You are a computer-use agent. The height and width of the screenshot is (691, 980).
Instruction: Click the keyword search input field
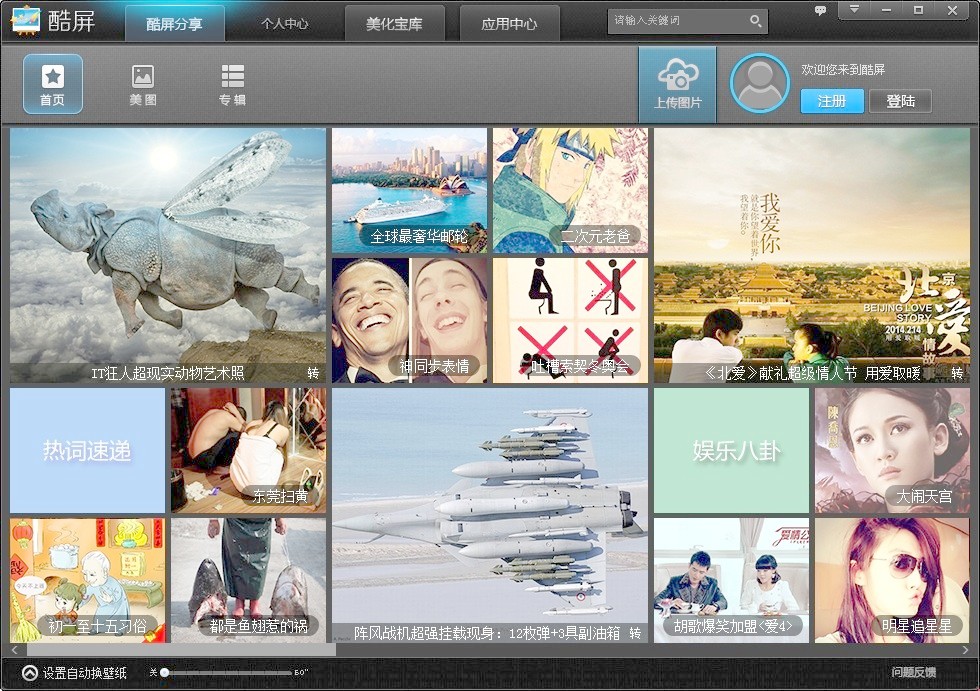pos(678,21)
